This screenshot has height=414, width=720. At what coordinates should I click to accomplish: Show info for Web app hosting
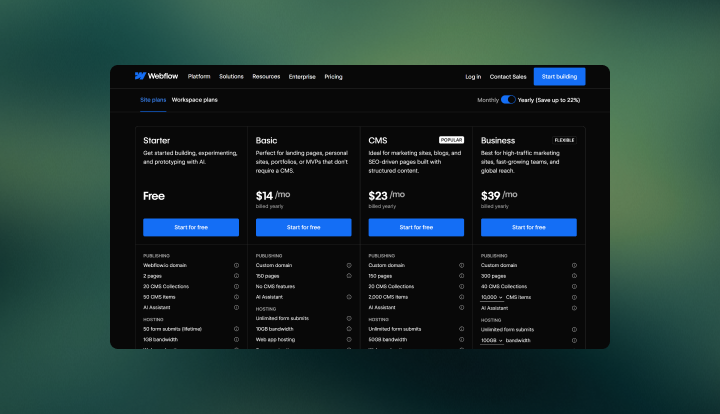click(349, 340)
